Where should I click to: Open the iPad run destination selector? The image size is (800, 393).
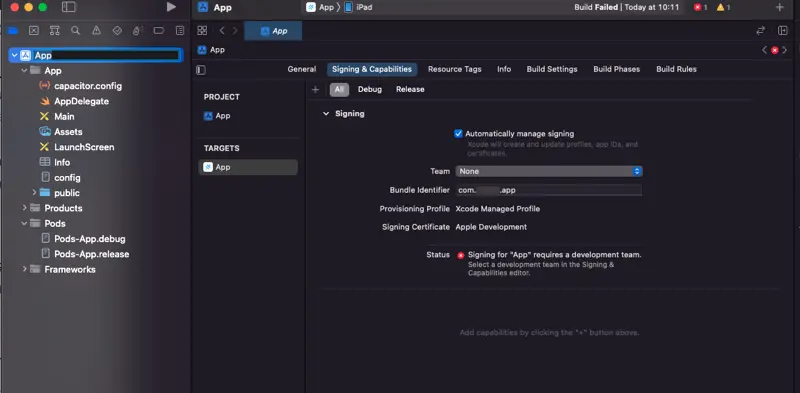[358, 7]
